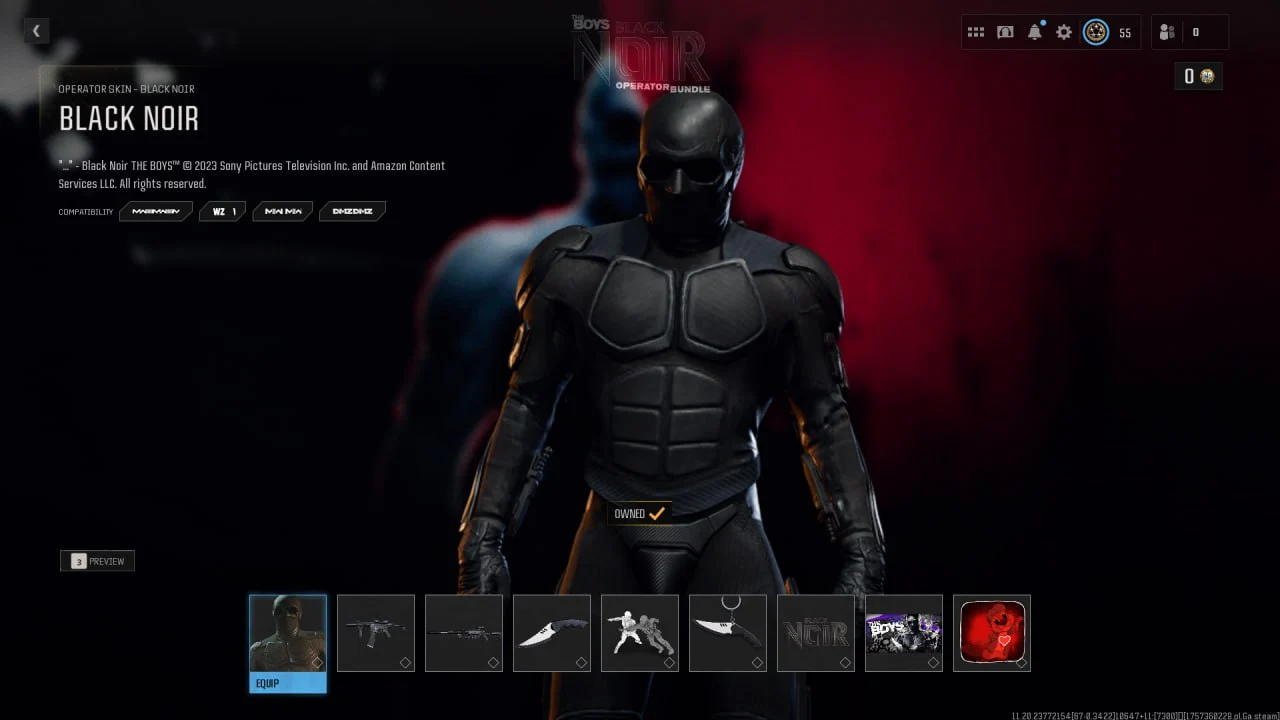Select the assault rifle blueprint thumbnail

point(376,633)
